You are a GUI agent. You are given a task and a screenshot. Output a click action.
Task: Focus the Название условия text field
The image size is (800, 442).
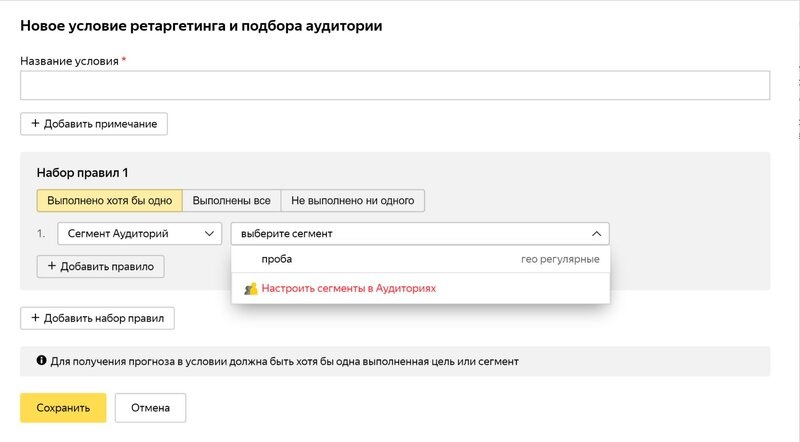click(x=395, y=86)
